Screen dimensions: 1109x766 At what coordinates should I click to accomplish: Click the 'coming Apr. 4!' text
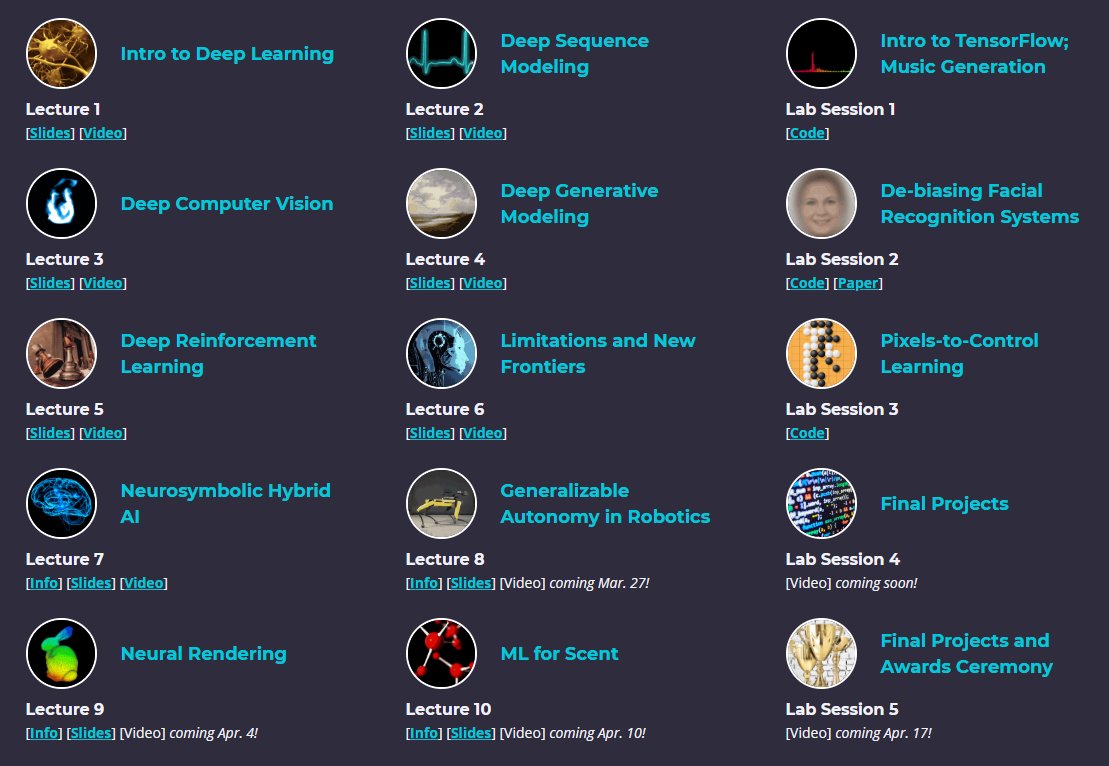[x=214, y=733]
